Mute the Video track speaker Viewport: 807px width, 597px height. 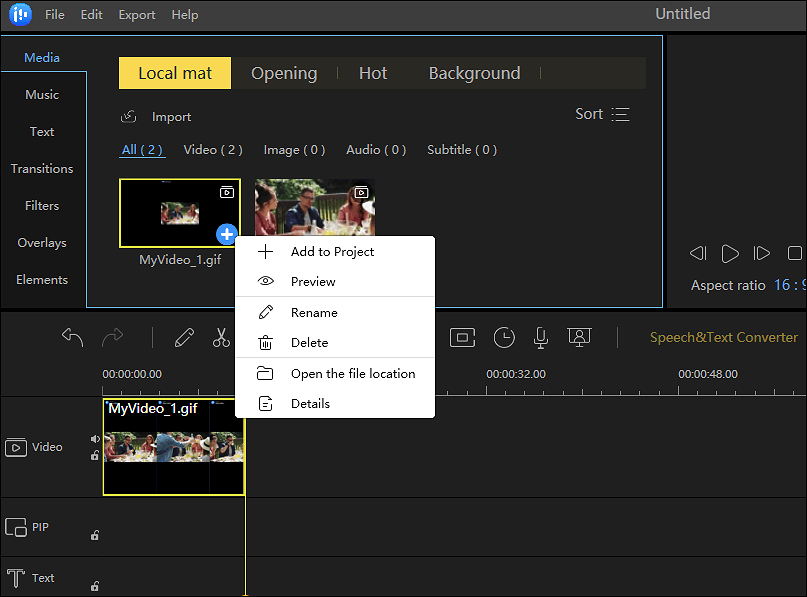(95, 439)
